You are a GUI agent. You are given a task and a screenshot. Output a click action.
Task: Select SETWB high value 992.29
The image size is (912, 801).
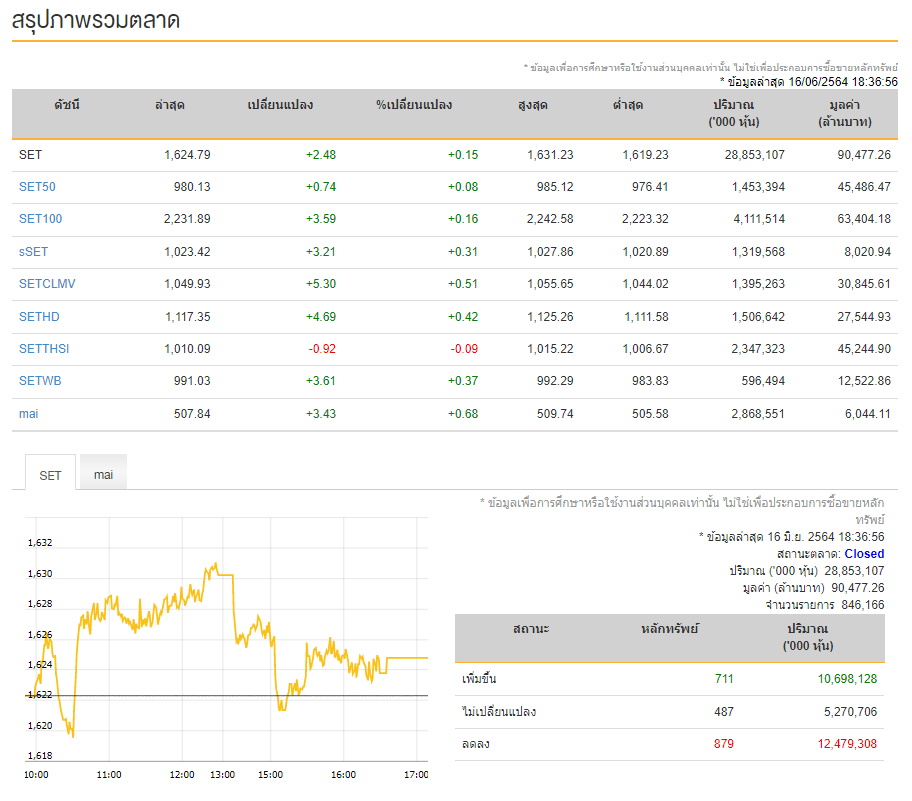click(x=555, y=381)
